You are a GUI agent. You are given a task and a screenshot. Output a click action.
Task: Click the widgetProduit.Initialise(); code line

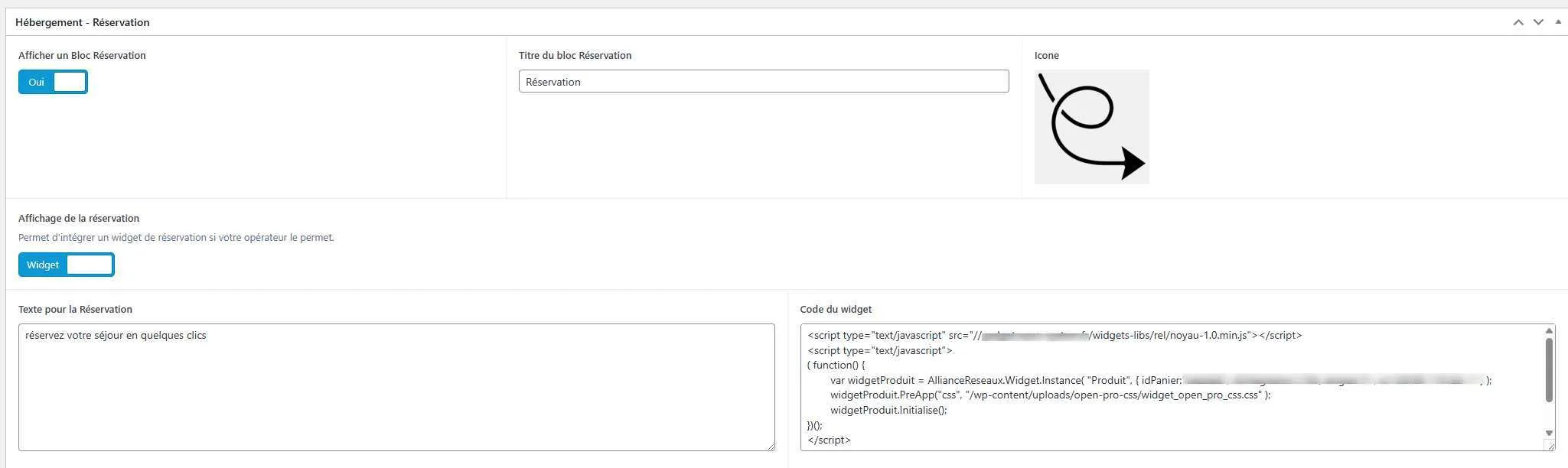888,410
